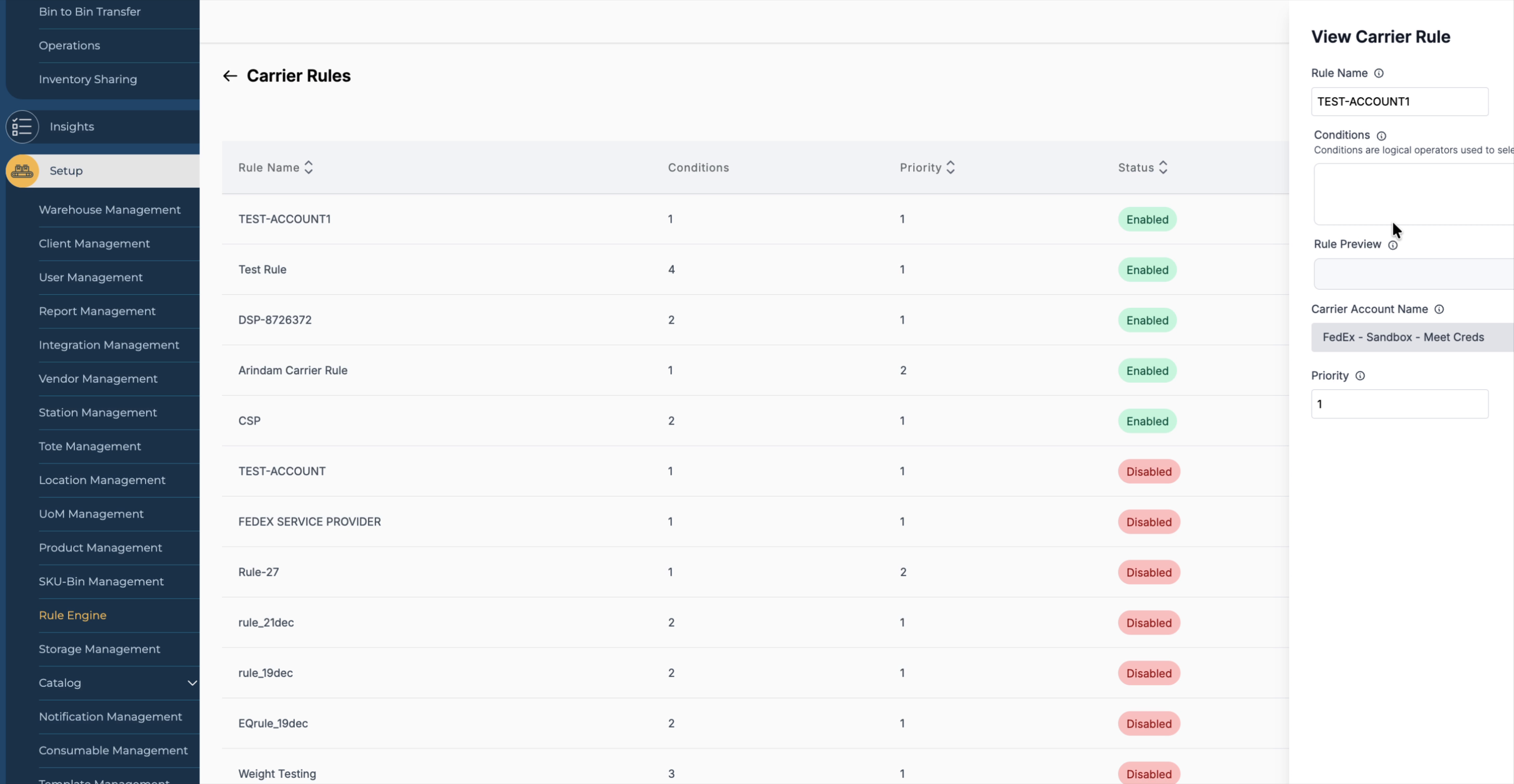
Task: Open the TEST-ACCOUNT rule row
Action: click(x=755, y=472)
